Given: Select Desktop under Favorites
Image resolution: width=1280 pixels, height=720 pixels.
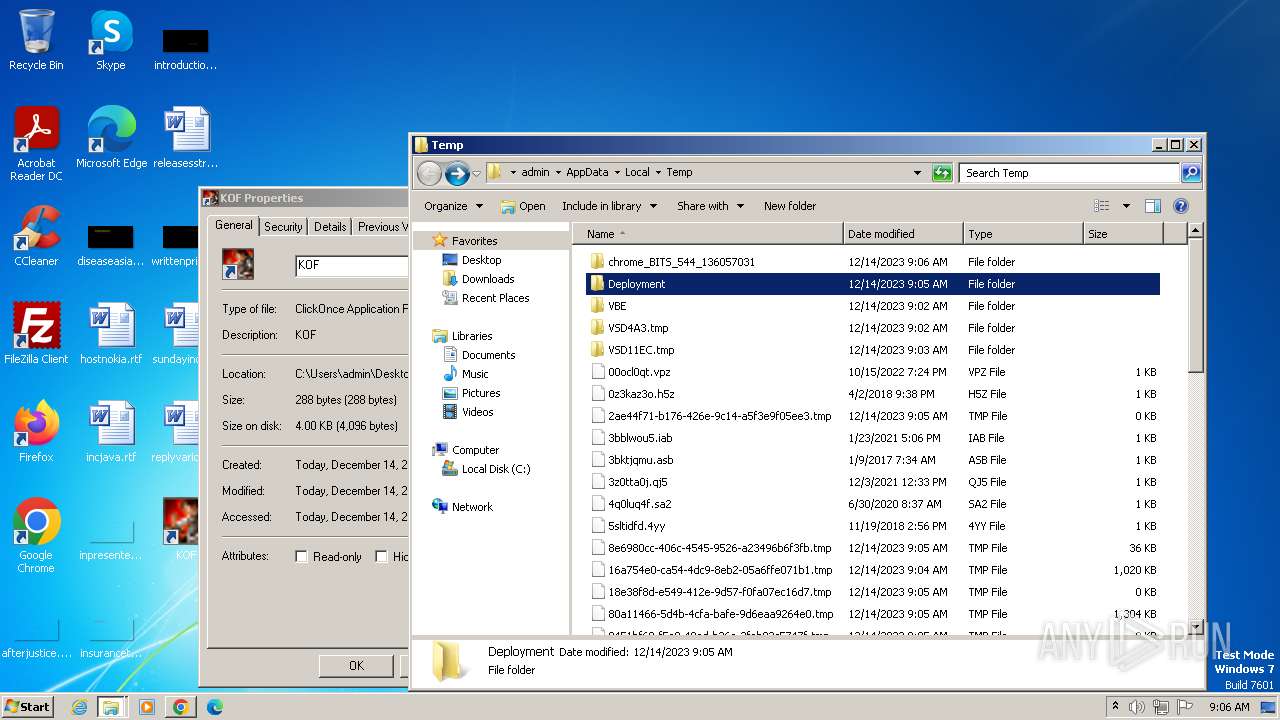Looking at the screenshot, I should (x=481, y=260).
